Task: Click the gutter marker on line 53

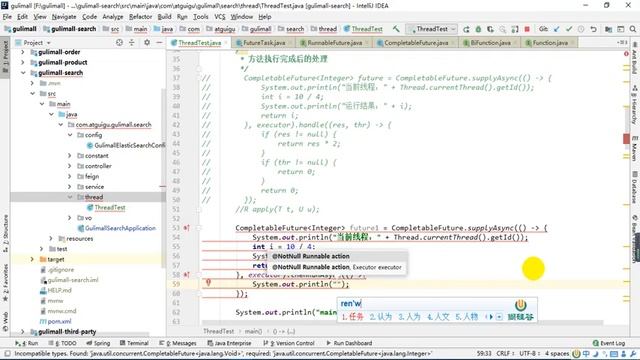Action: click(x=187, y=228)
